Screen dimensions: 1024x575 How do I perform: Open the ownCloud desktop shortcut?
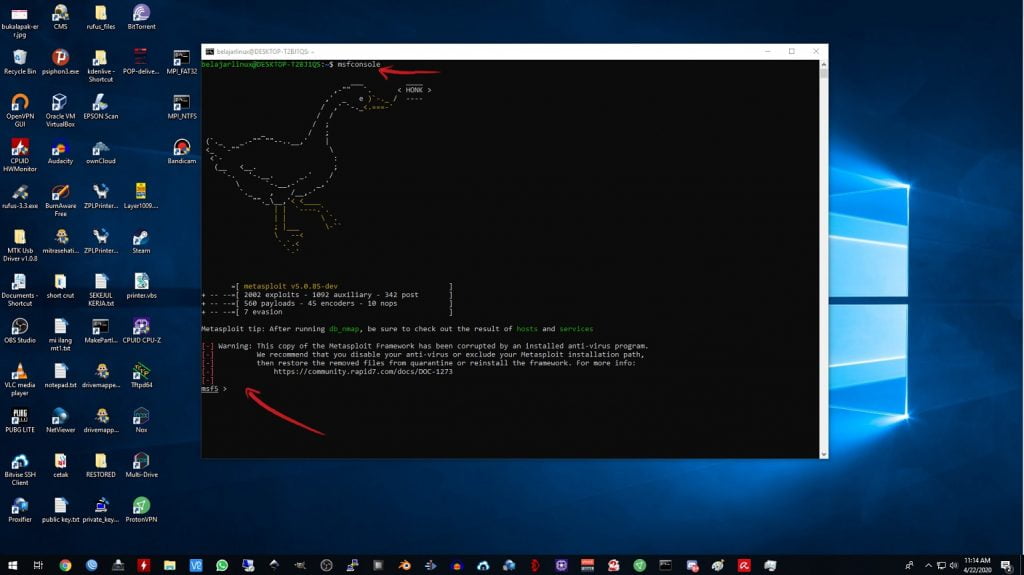click(101, 152)
